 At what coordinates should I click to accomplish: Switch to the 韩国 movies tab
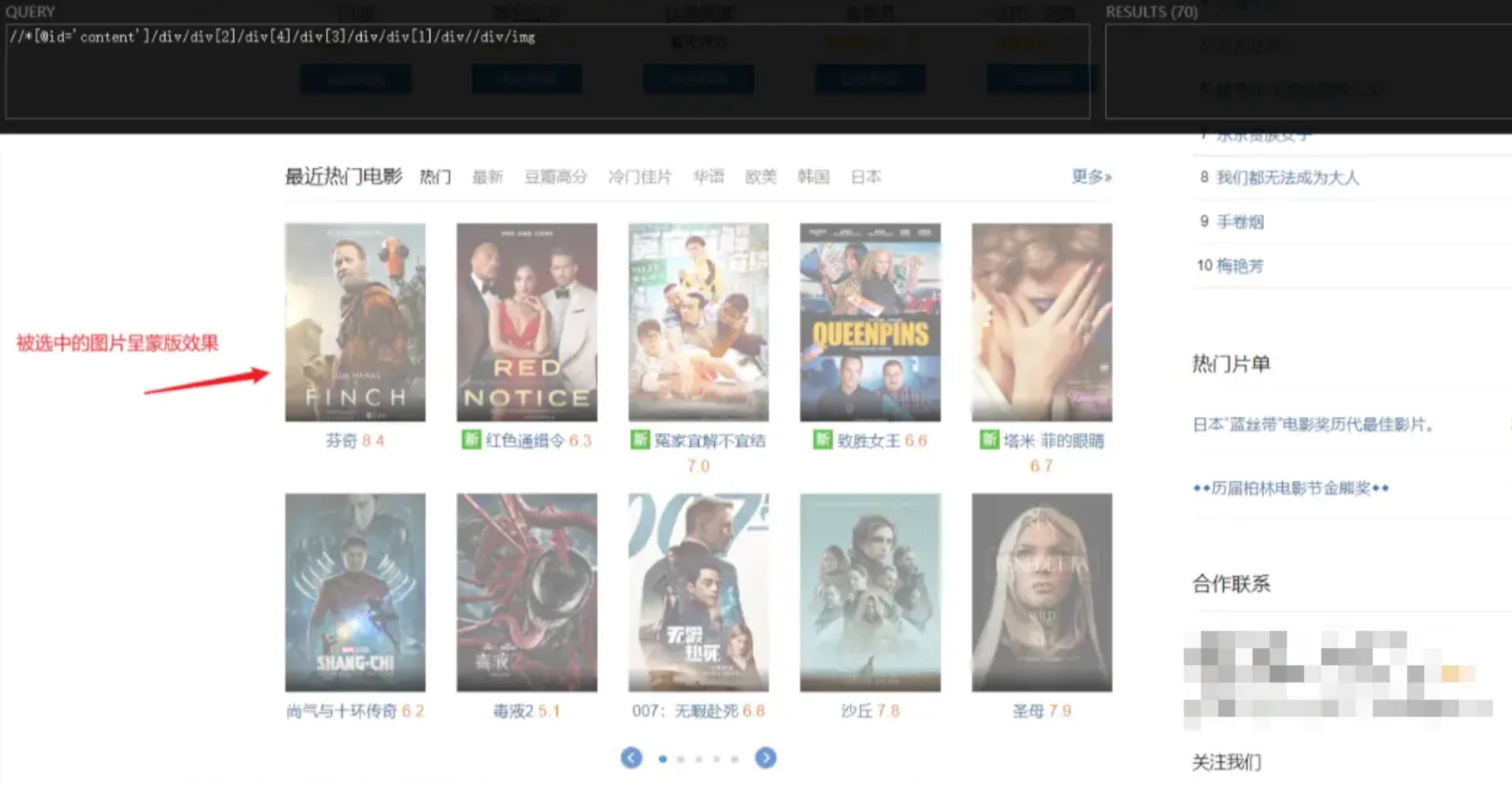point(815,176)
